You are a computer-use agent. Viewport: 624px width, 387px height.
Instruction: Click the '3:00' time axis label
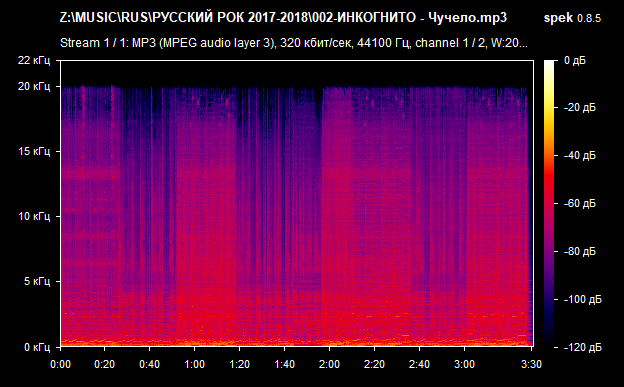pyautogui.click(x=464, y=364)
